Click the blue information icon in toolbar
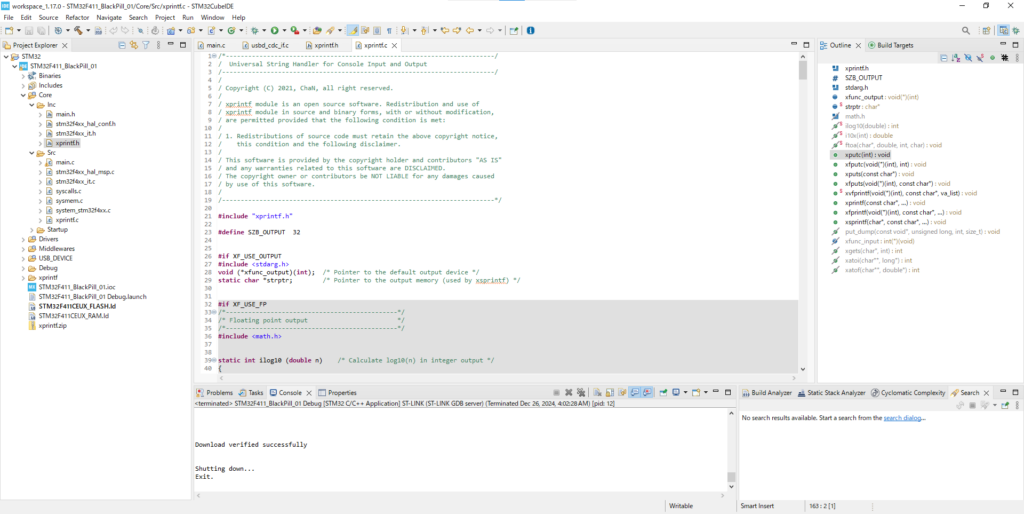Viewport: 1024px width, 514px height. pos(530,30)
